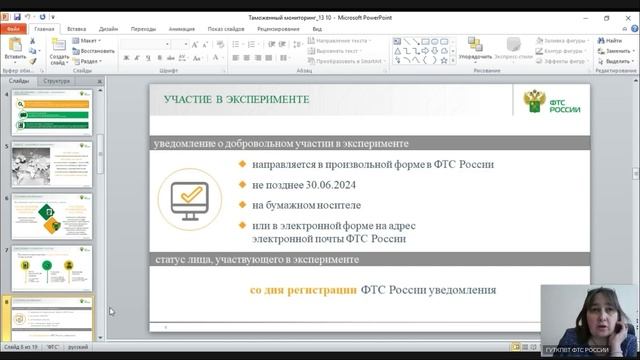
Task: Select slide 4 thumbnail
Action: [52, 113]
